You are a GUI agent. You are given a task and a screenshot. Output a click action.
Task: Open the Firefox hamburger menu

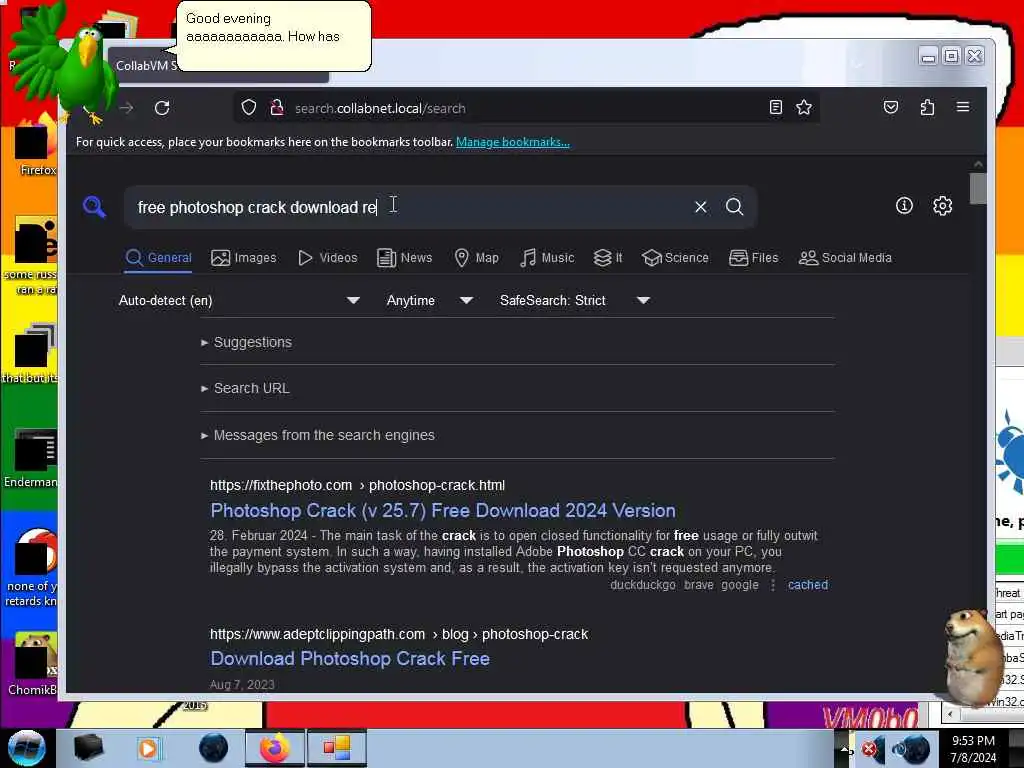(x=963, y=107)
